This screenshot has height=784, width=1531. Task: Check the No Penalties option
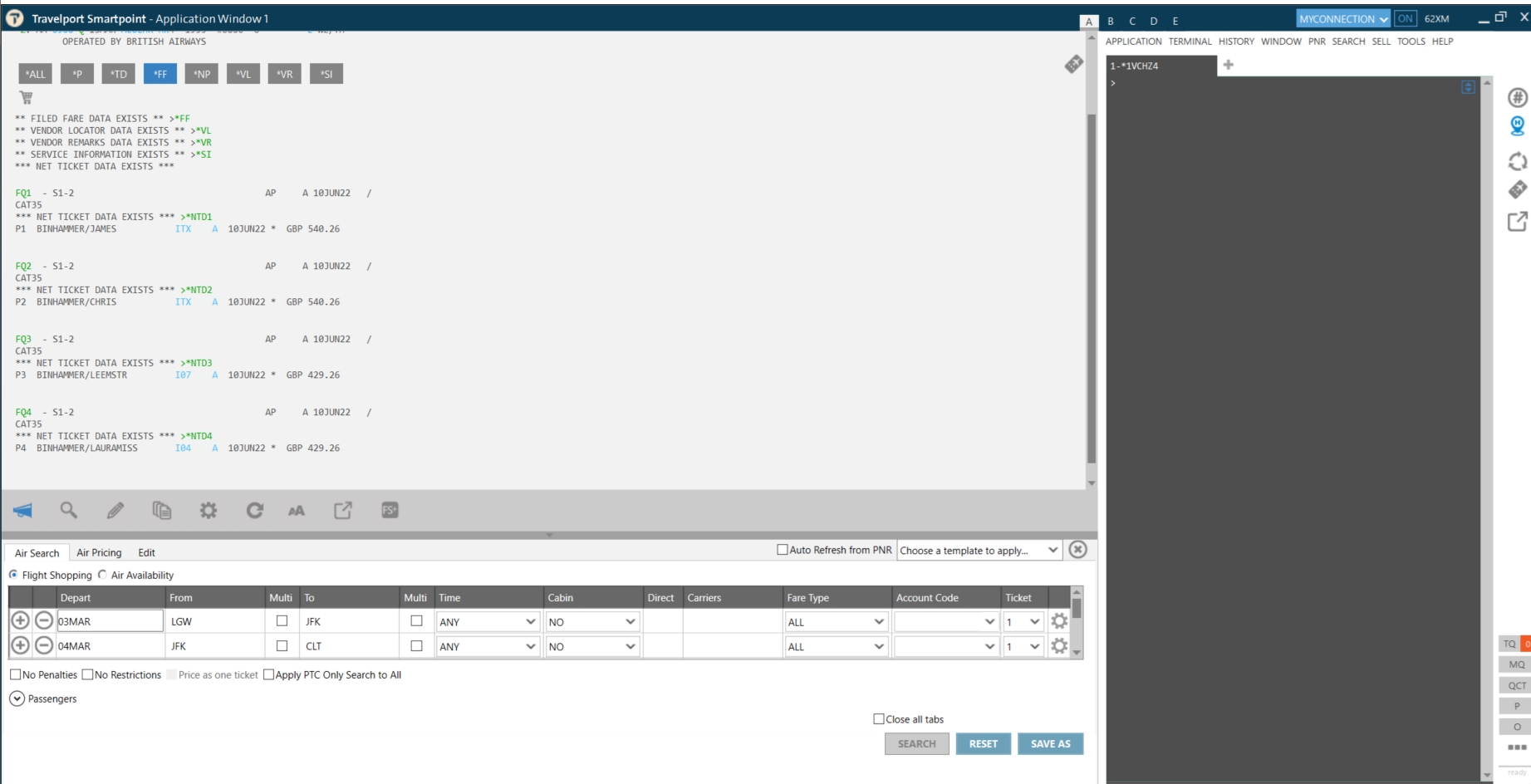15,674
